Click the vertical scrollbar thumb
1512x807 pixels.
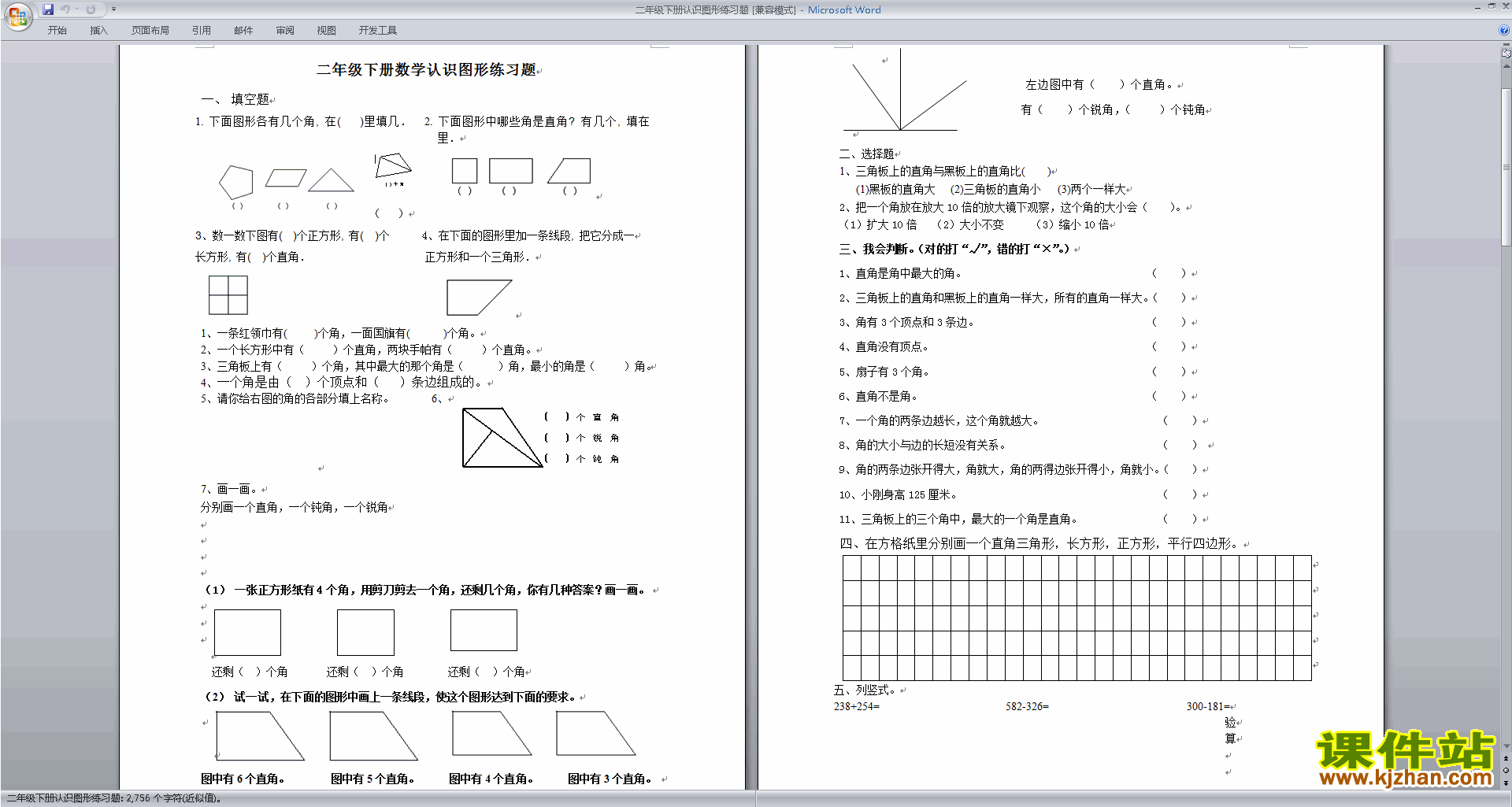pos(1506,167)
